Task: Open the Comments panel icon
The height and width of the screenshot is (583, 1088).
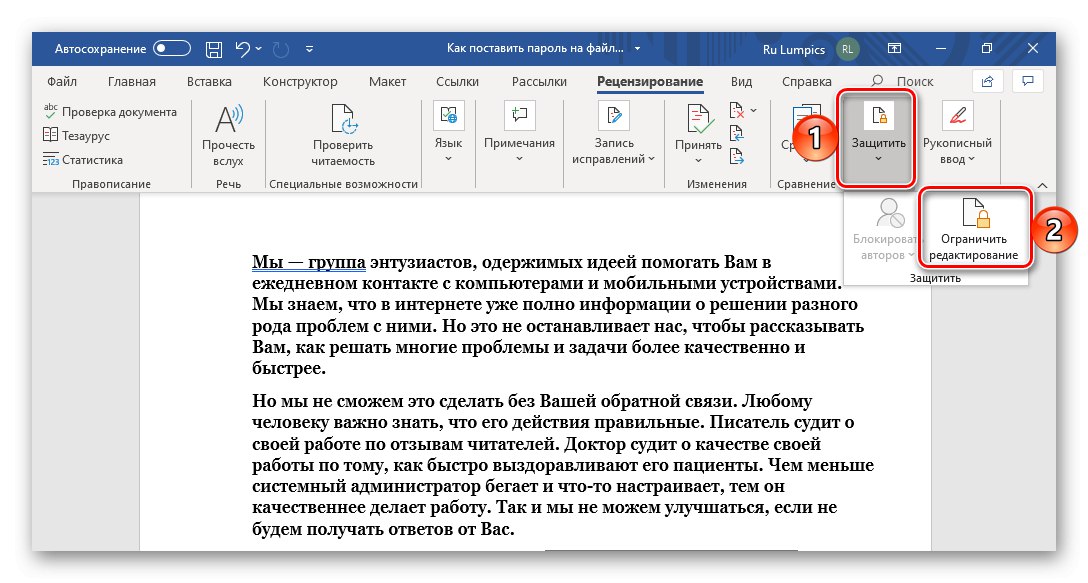Action: [1028, 81]
